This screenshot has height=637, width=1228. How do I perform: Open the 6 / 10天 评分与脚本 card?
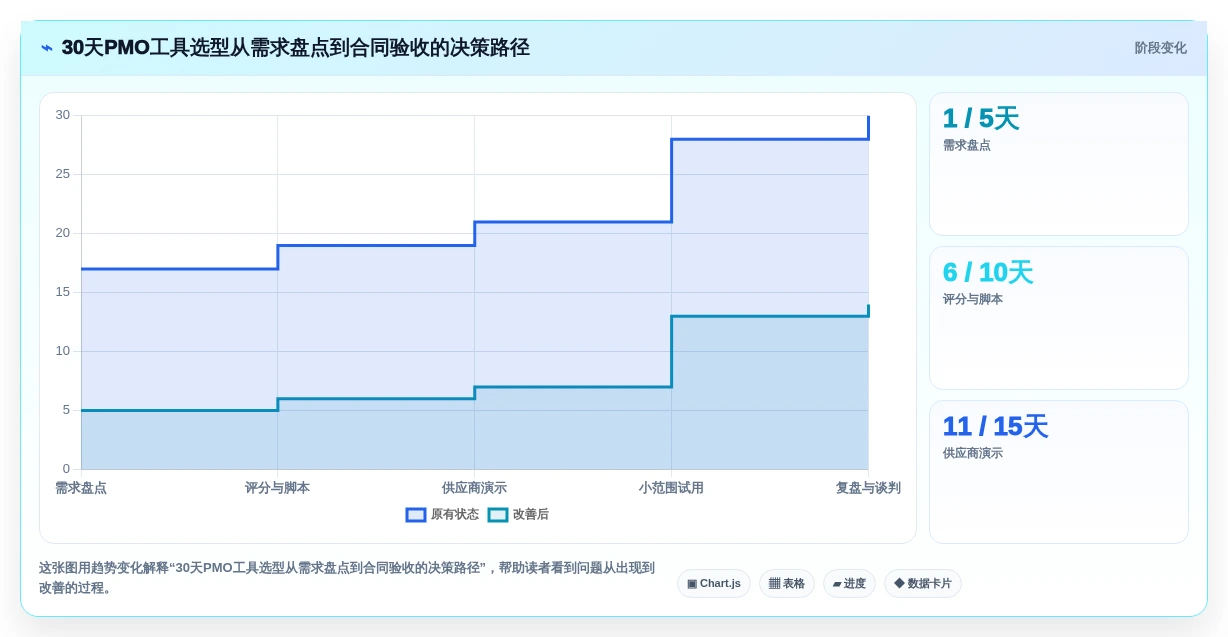[x=1059, y=318]
